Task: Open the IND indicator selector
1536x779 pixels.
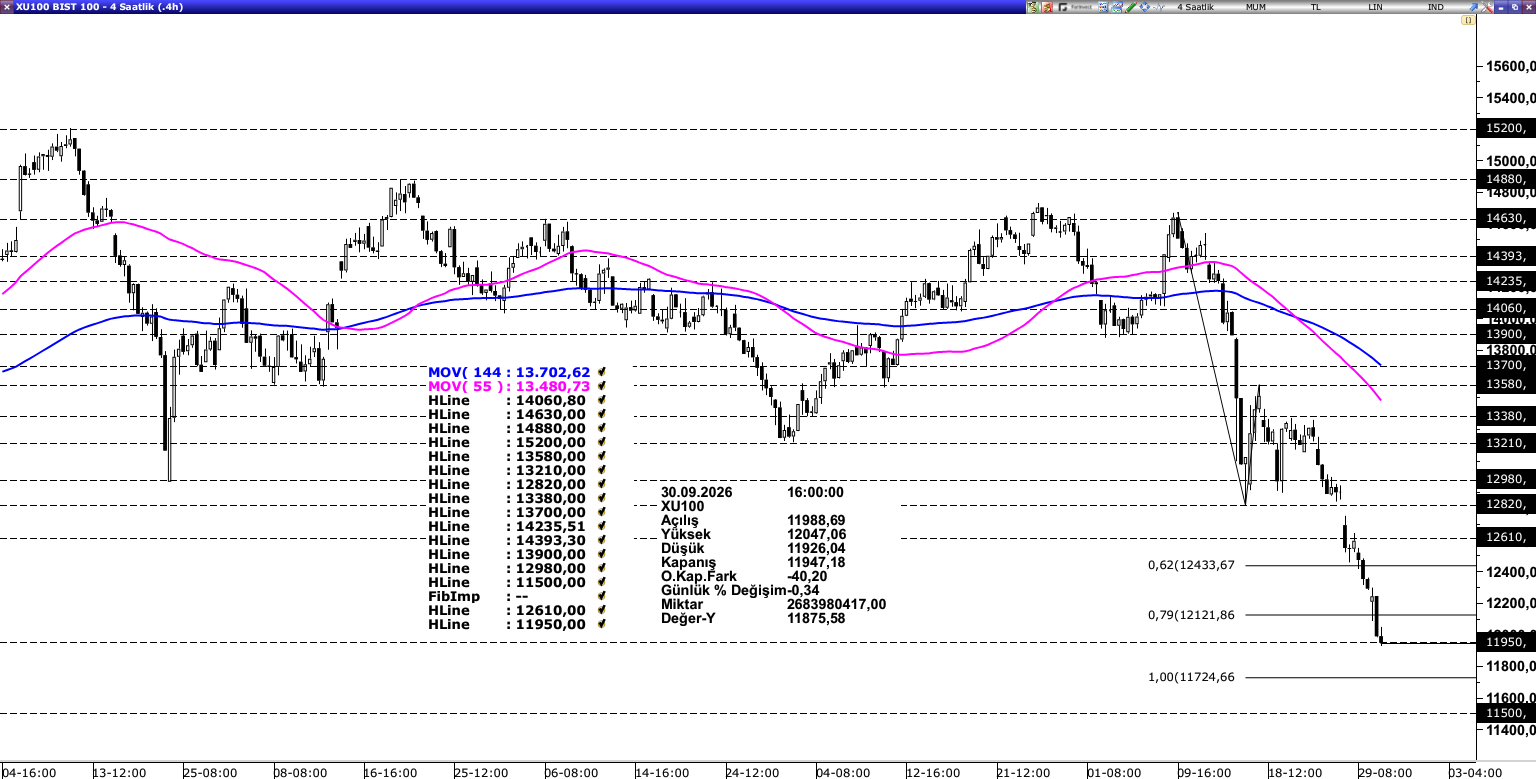Action: [1436, 7]
